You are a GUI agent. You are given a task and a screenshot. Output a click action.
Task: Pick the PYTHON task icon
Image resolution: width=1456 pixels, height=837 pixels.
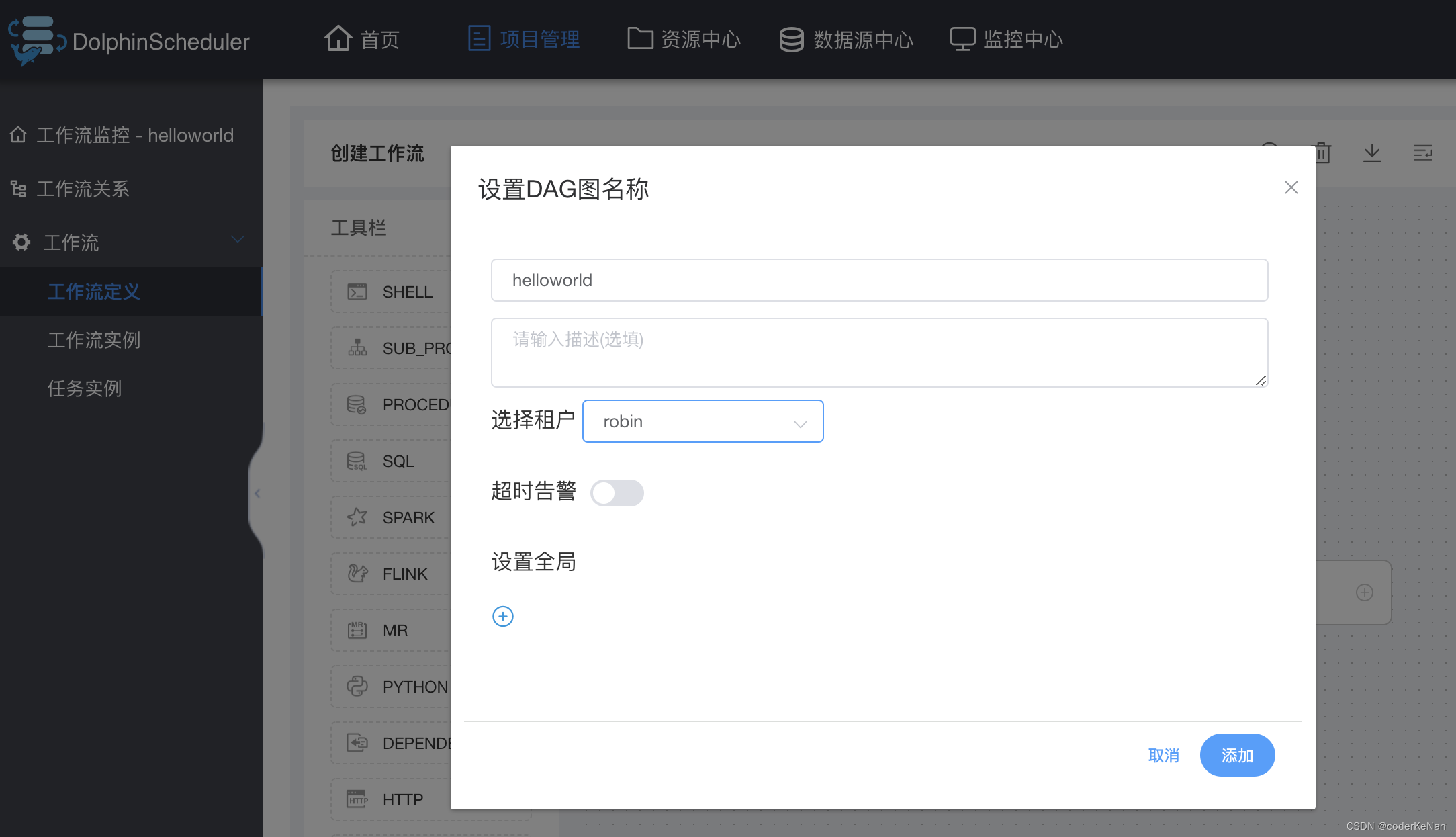point(357,687)
